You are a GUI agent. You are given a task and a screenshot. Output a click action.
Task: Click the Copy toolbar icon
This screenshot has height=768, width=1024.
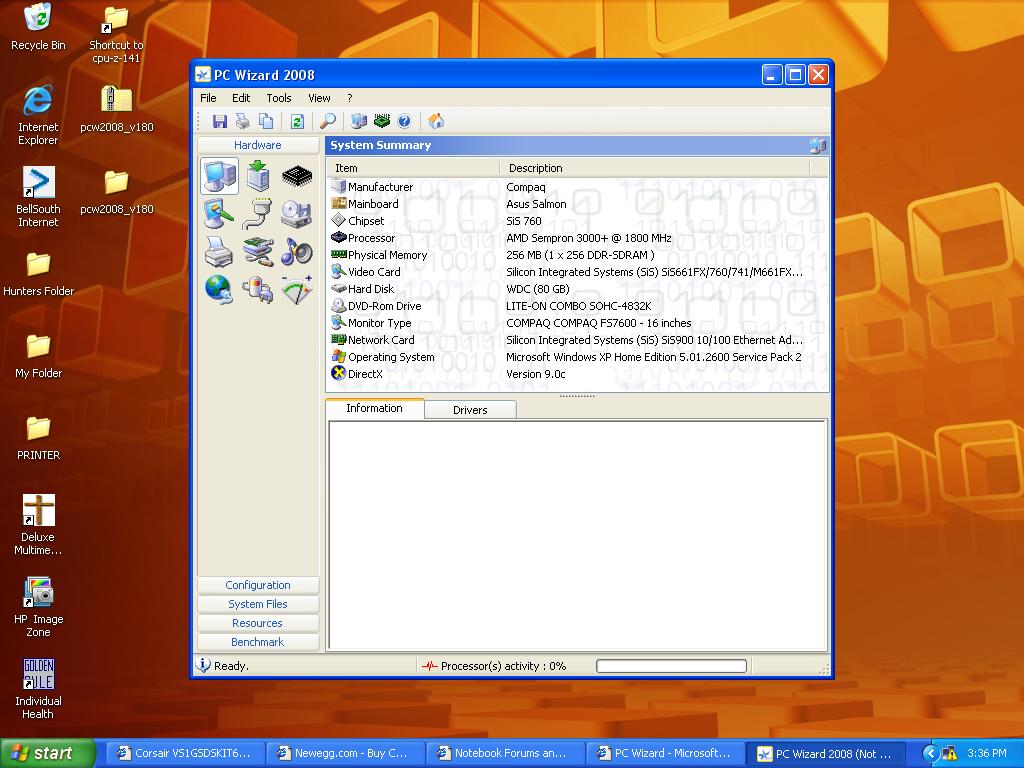pos(266,121)
